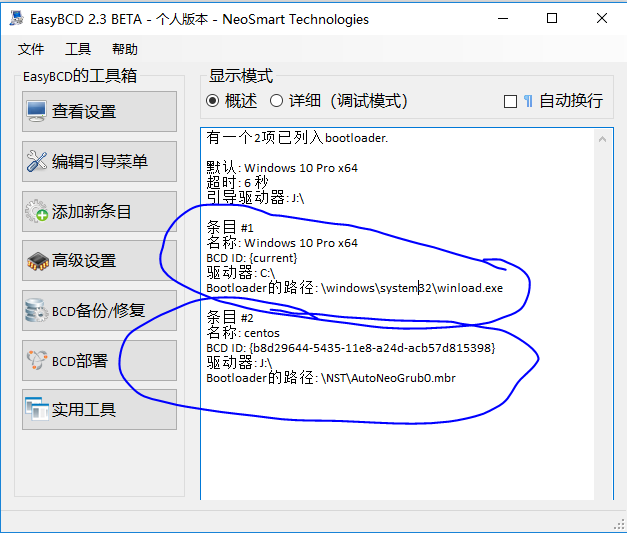Open the 帮助 menu

pyautogui.click(x=125, y=50)
